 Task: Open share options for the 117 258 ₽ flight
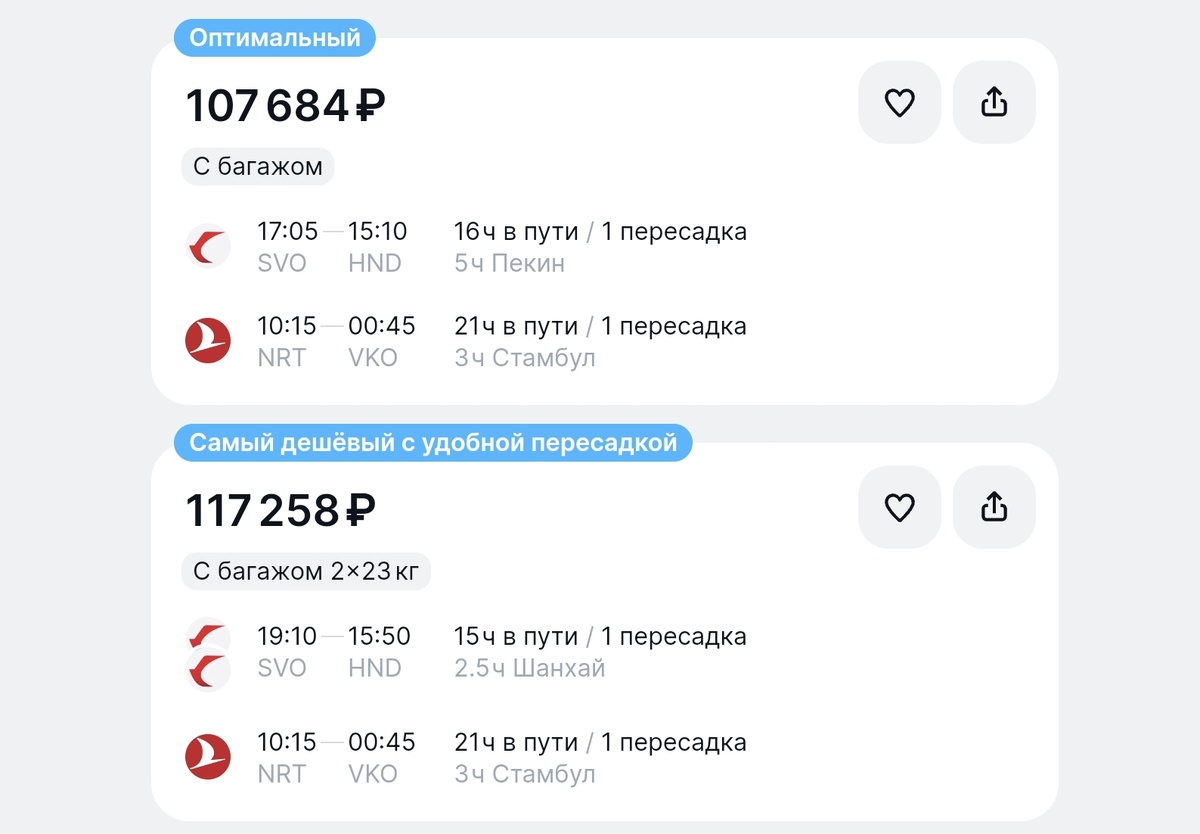(993, 506)
